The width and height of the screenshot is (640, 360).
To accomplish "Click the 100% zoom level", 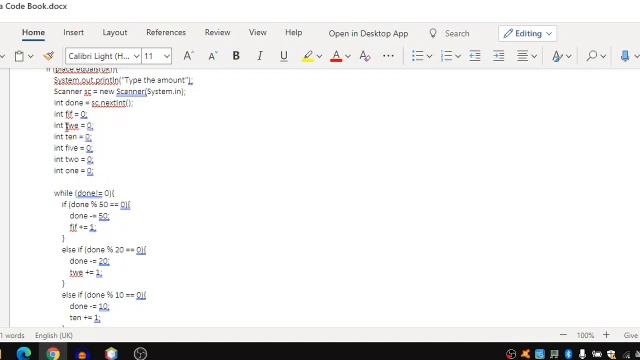I will (585, 336).
